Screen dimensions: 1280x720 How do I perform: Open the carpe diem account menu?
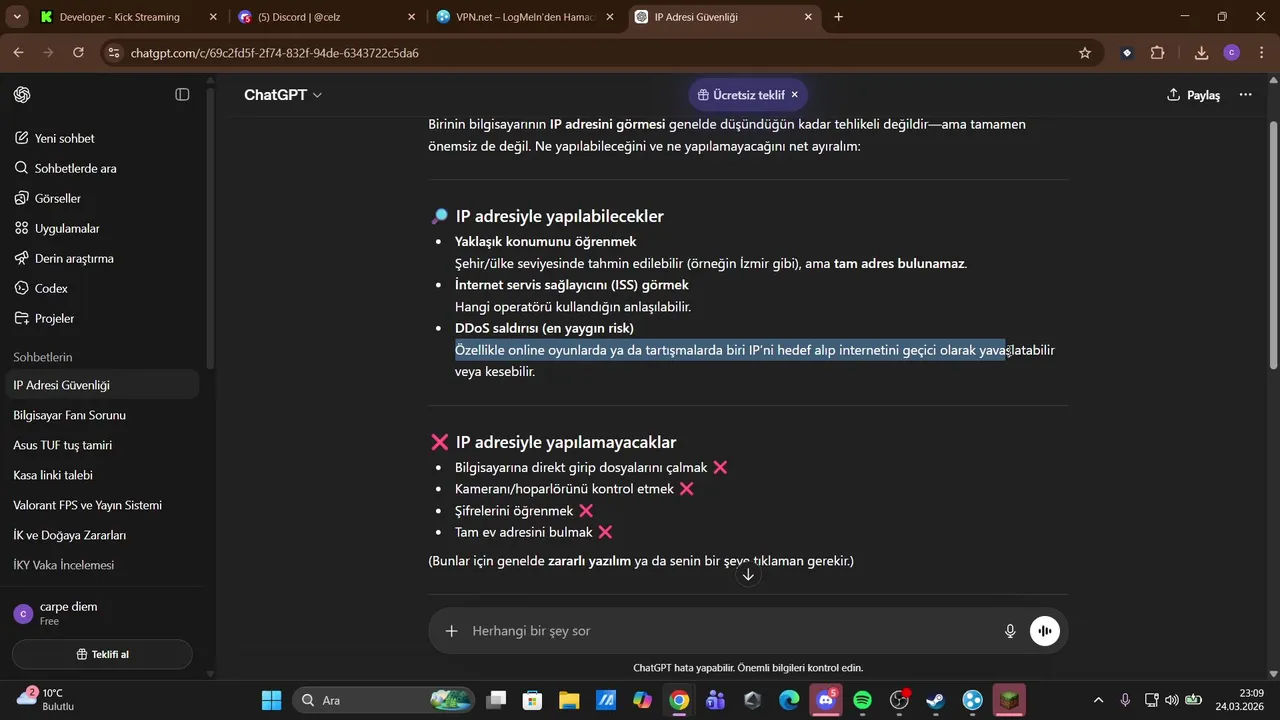(x=102, y=613)
